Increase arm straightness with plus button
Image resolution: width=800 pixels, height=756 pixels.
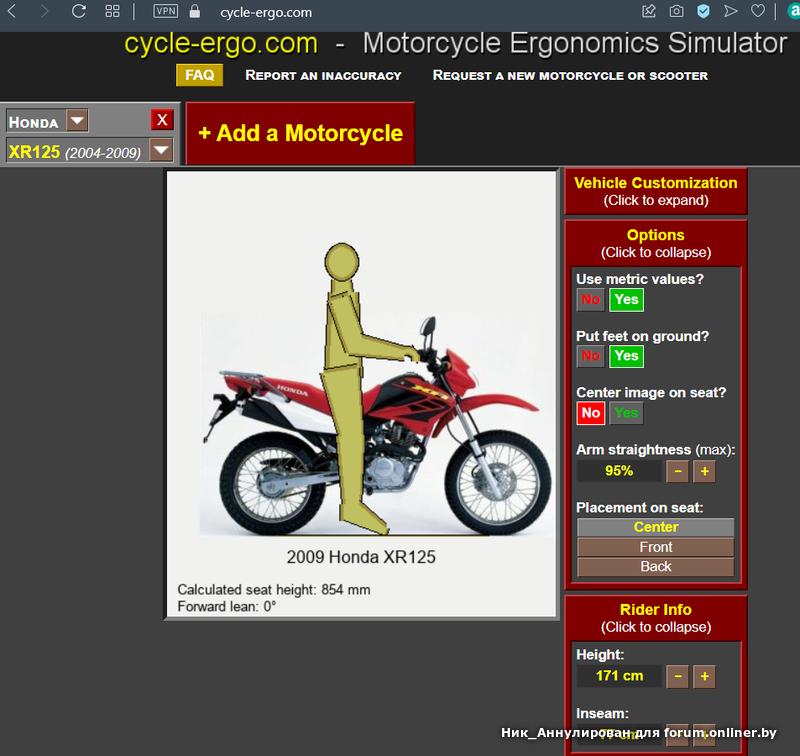[705, 471]
